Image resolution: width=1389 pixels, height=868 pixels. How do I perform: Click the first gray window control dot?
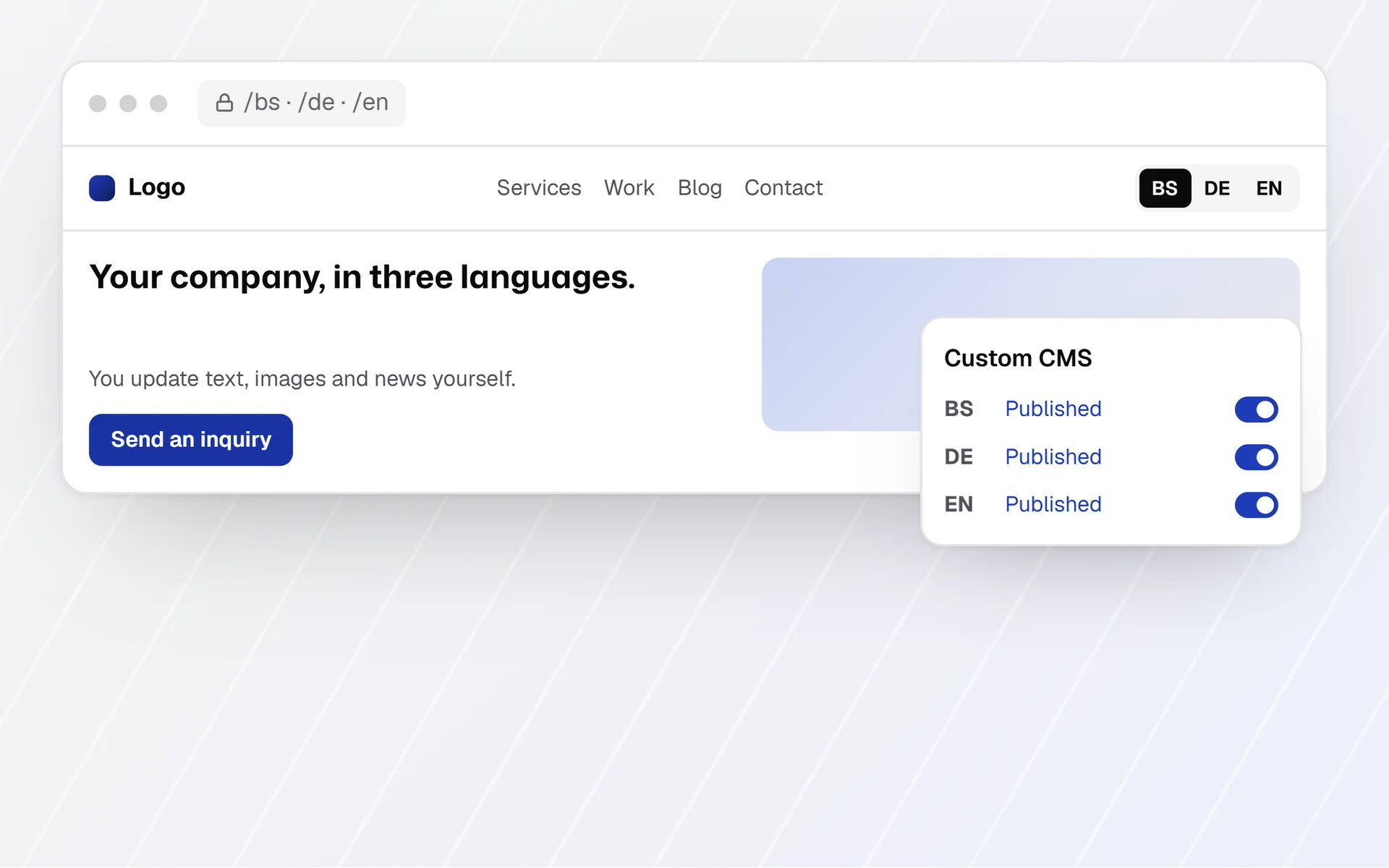tap(98, 103)
